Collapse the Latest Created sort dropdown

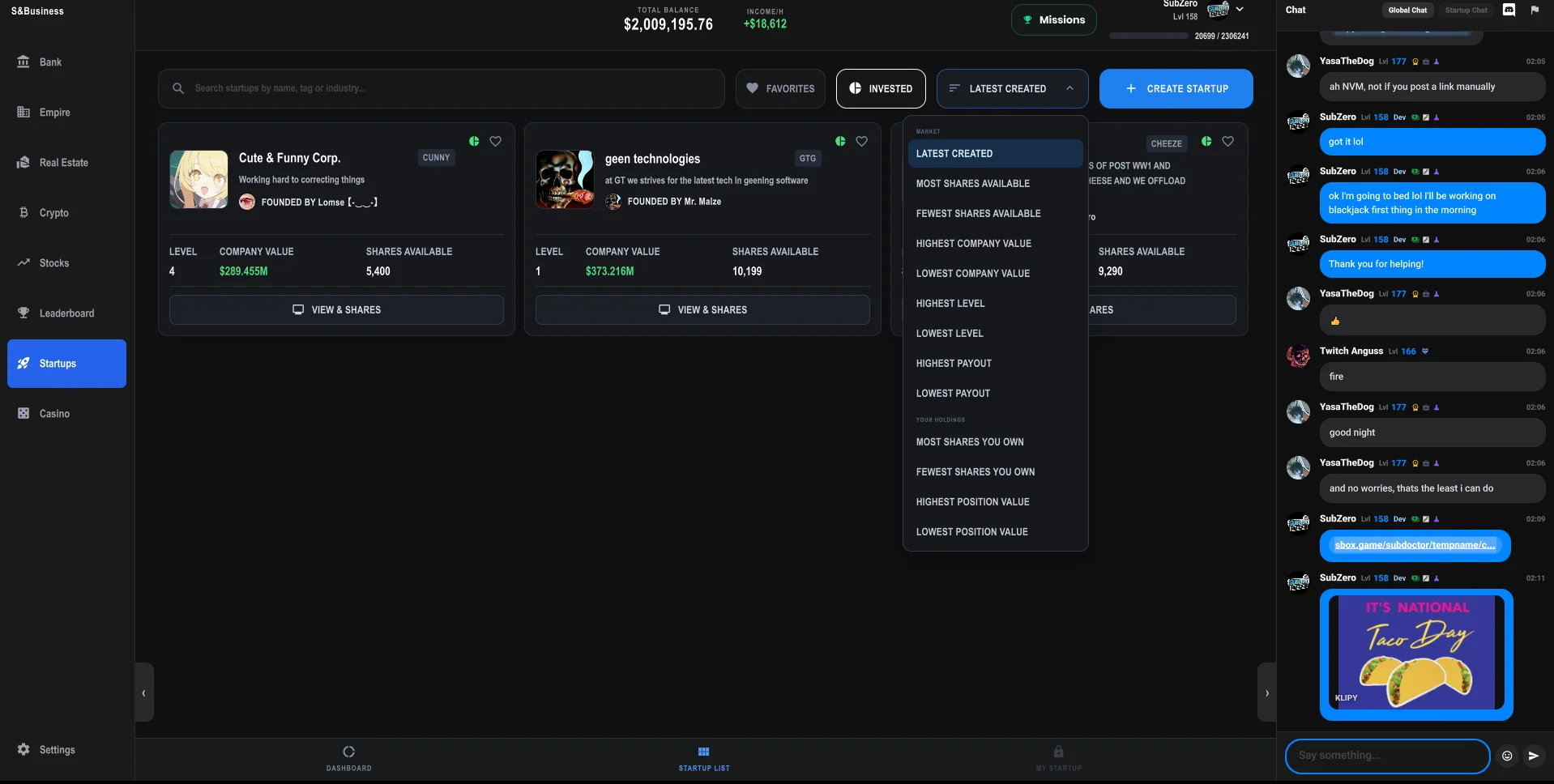click(1012, 88)
